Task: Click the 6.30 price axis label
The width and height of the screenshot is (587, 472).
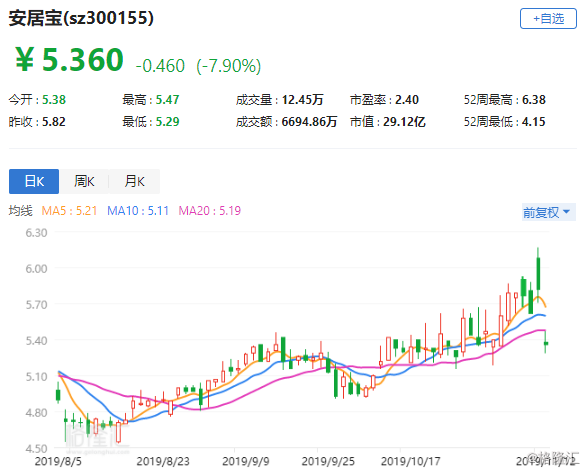Action: (x=36, y=233)
